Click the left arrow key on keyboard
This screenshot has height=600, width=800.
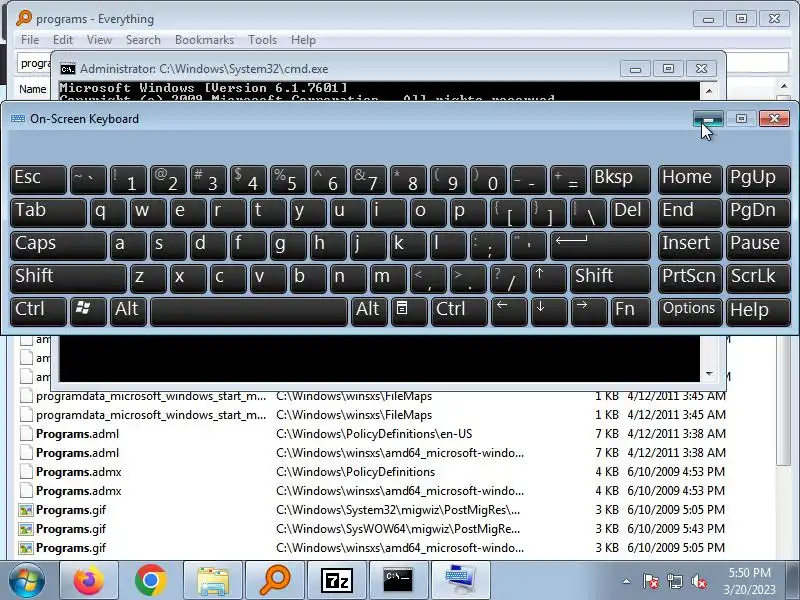[x=509, y=310]
